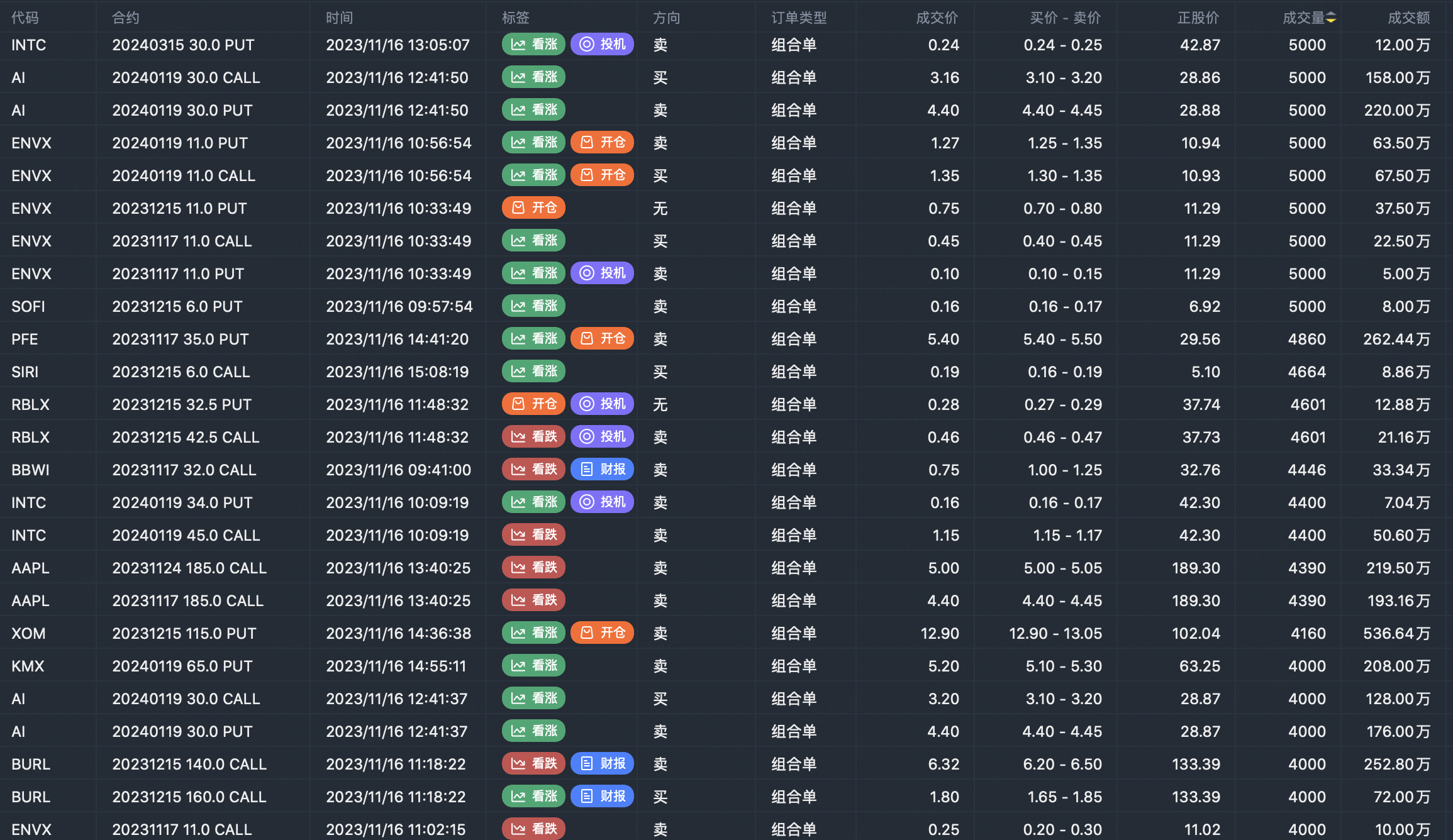Click the 投机 tag on ENVX 20231117 11.0 PUT row

pyautogui.click(x=603, y=273)
